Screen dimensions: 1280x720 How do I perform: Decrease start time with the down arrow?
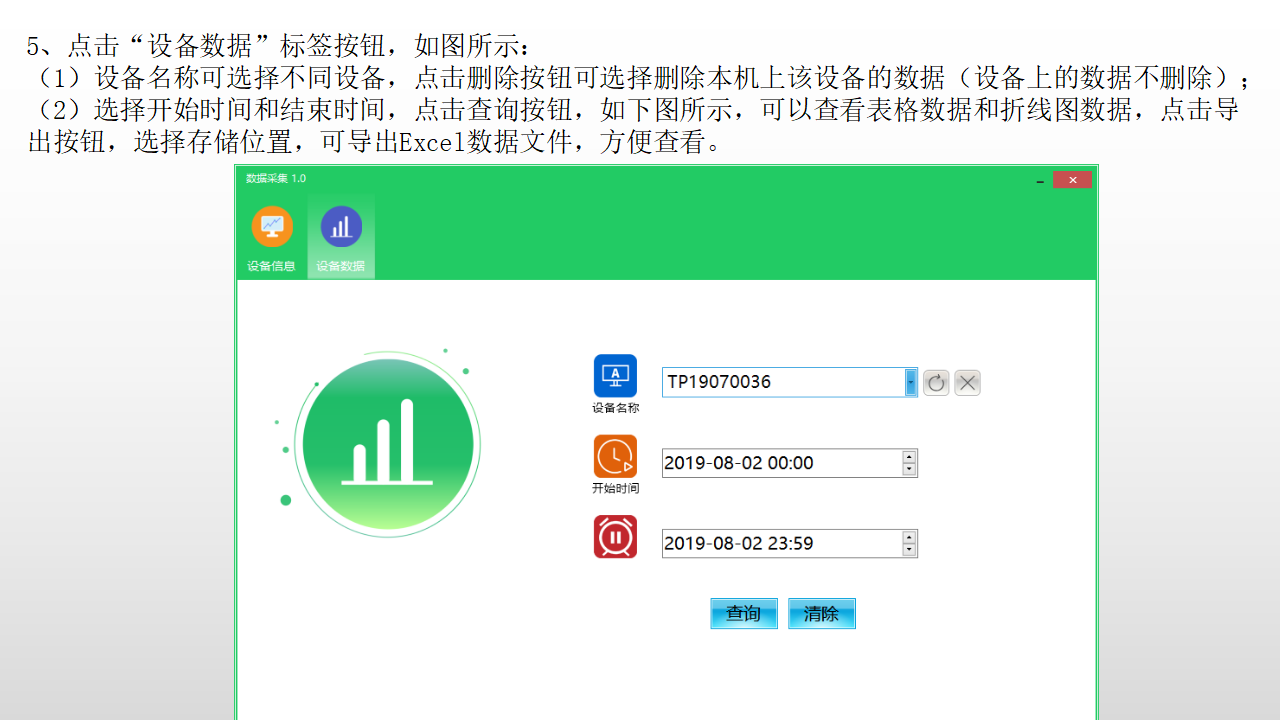(909, 469)
